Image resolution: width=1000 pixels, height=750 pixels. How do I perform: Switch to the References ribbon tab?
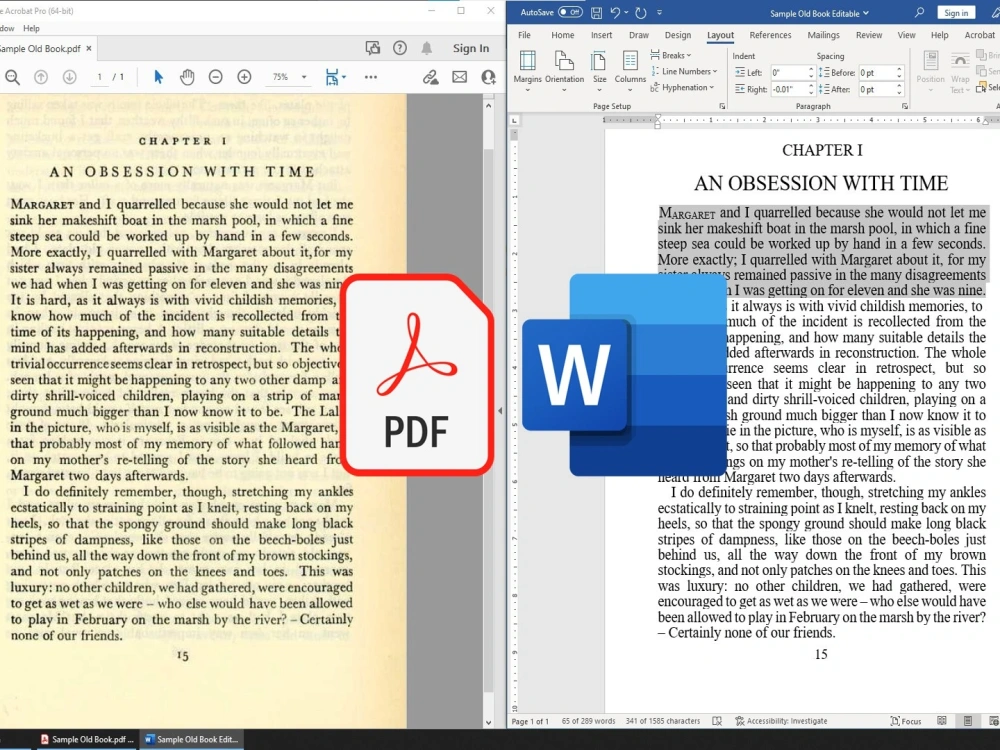770,35
